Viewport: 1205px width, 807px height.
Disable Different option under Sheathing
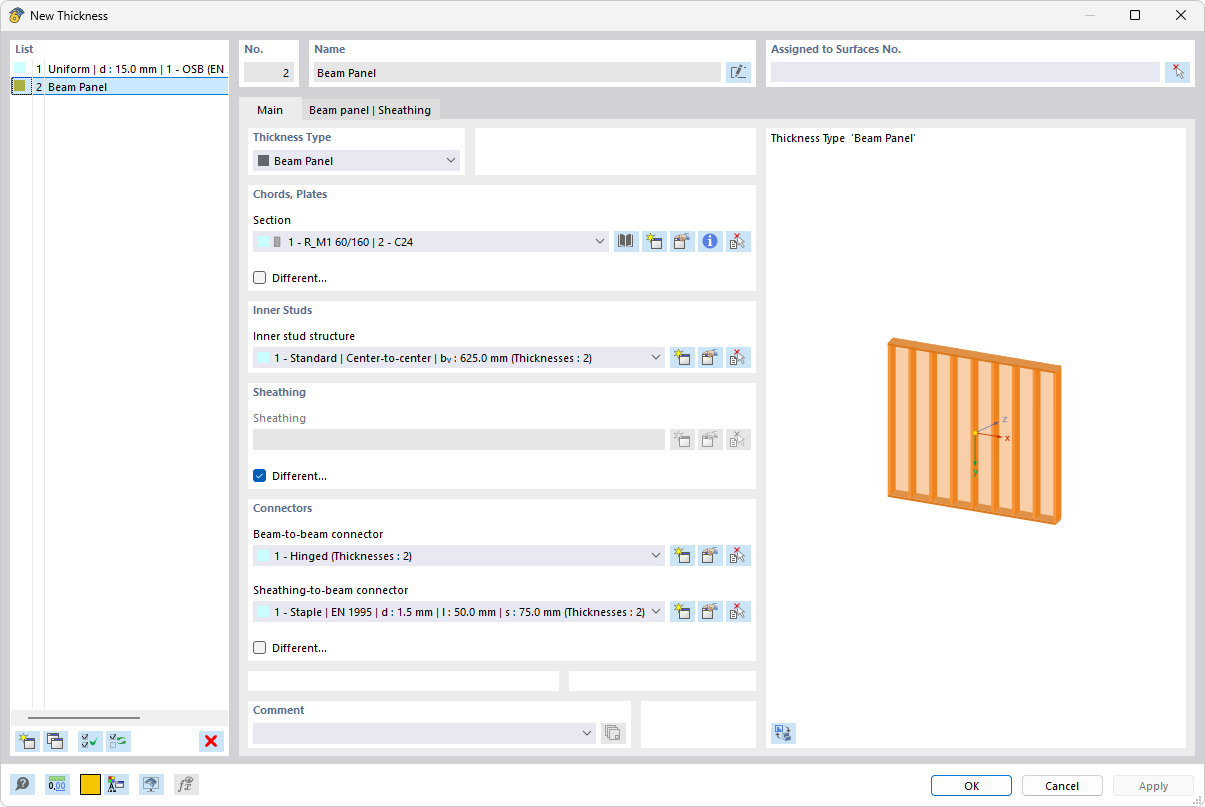(259, 475)
